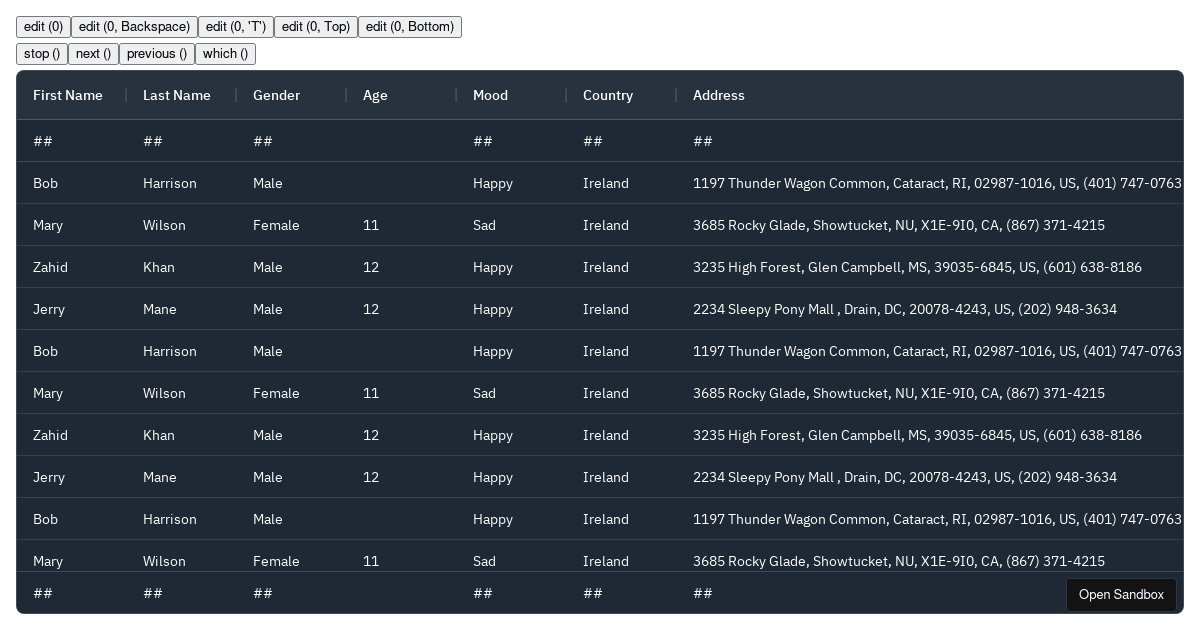Open the sandbox via Open Sandbox
This screenshot has width=1200, height=630.
point(1120,595)
